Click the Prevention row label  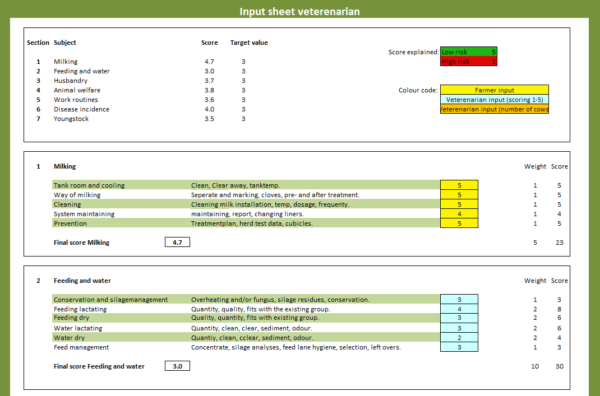point(70,223)
